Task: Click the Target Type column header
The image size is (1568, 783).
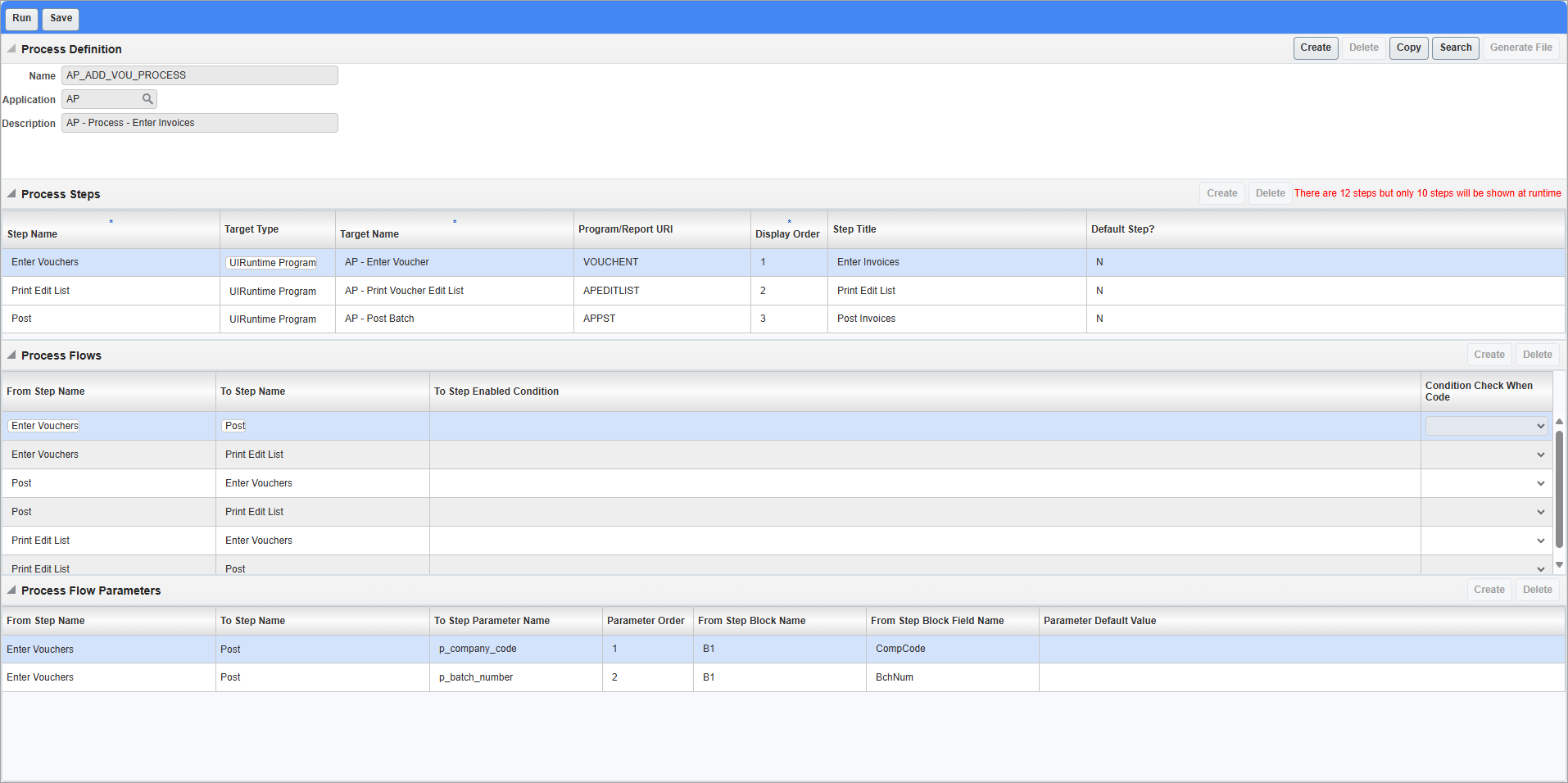Action: pos(278,229)
